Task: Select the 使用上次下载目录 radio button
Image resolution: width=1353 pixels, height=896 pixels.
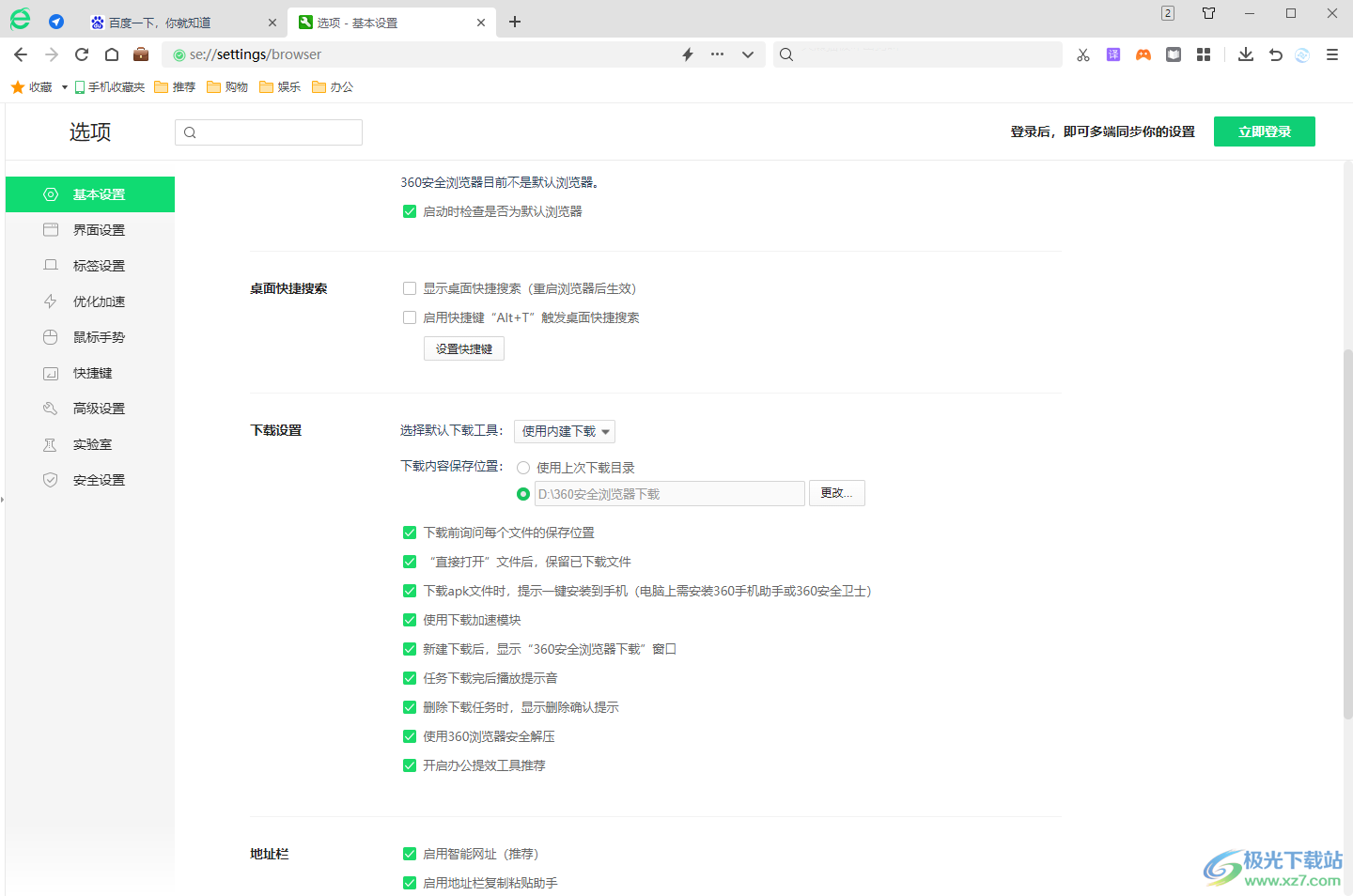Action: point(523,468)
